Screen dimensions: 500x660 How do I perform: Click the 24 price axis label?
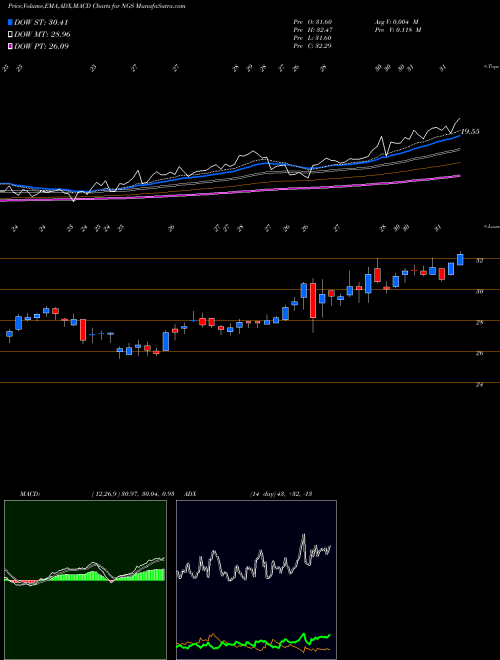[x=479, y=384]
